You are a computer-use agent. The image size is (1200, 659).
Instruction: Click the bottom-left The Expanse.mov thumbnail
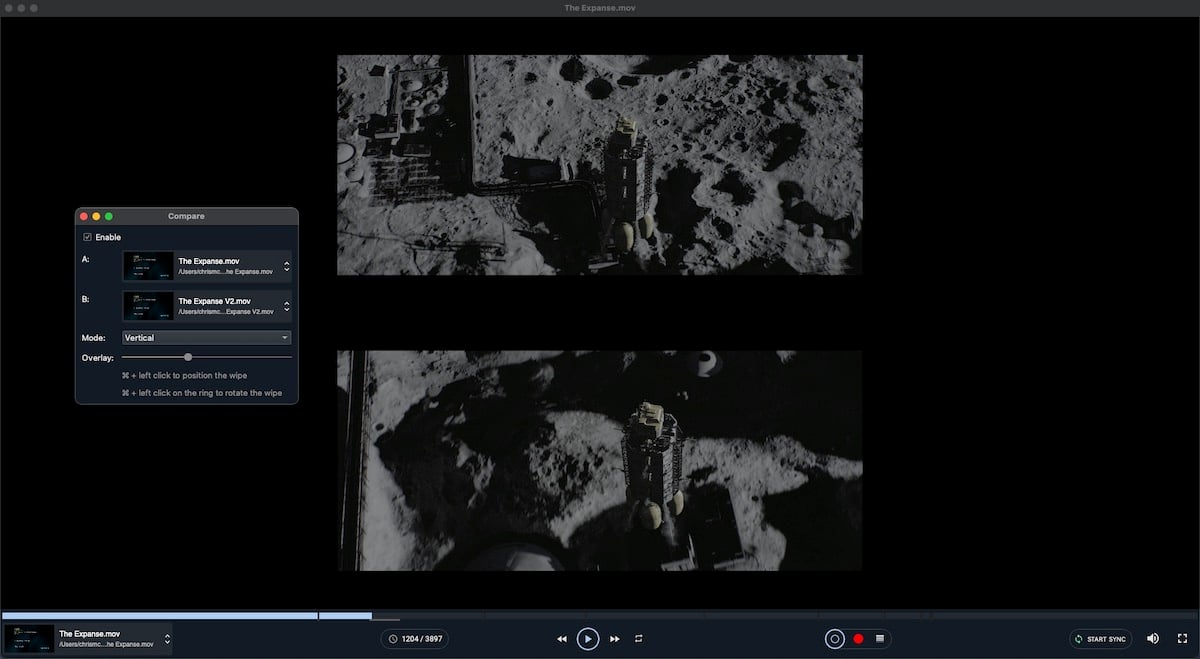point(29,638)
